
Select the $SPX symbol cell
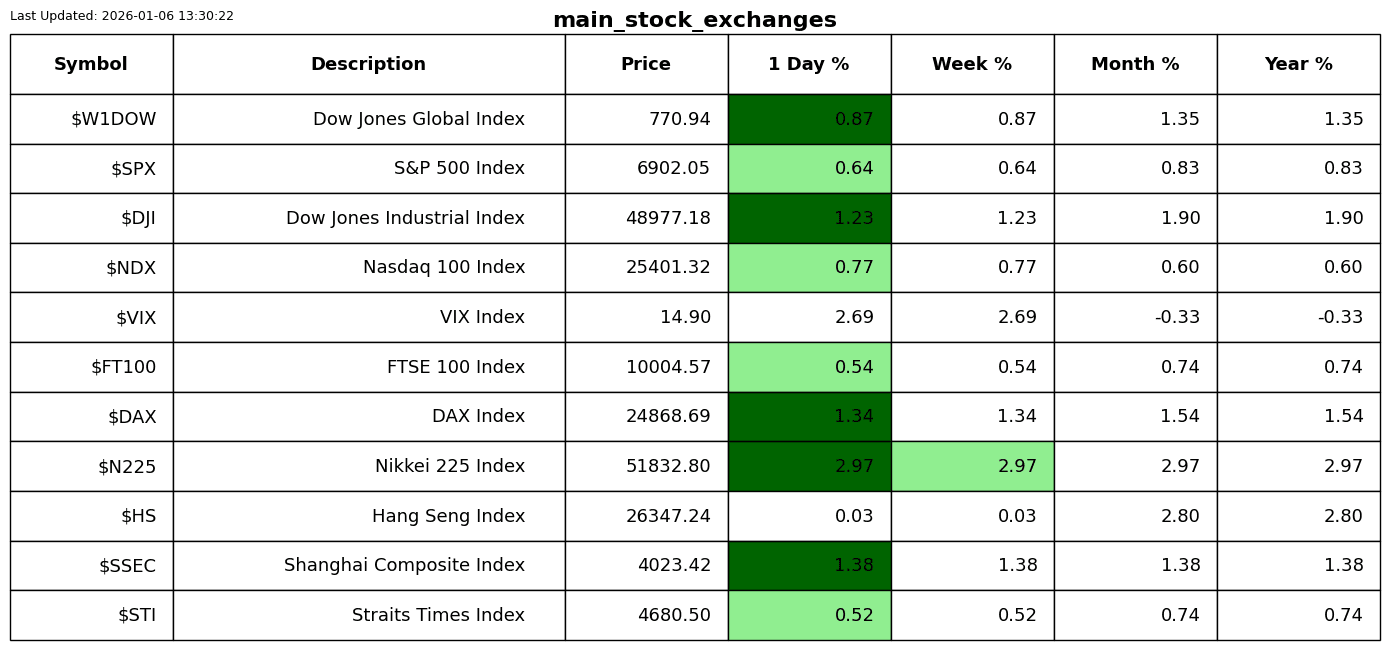133,169
